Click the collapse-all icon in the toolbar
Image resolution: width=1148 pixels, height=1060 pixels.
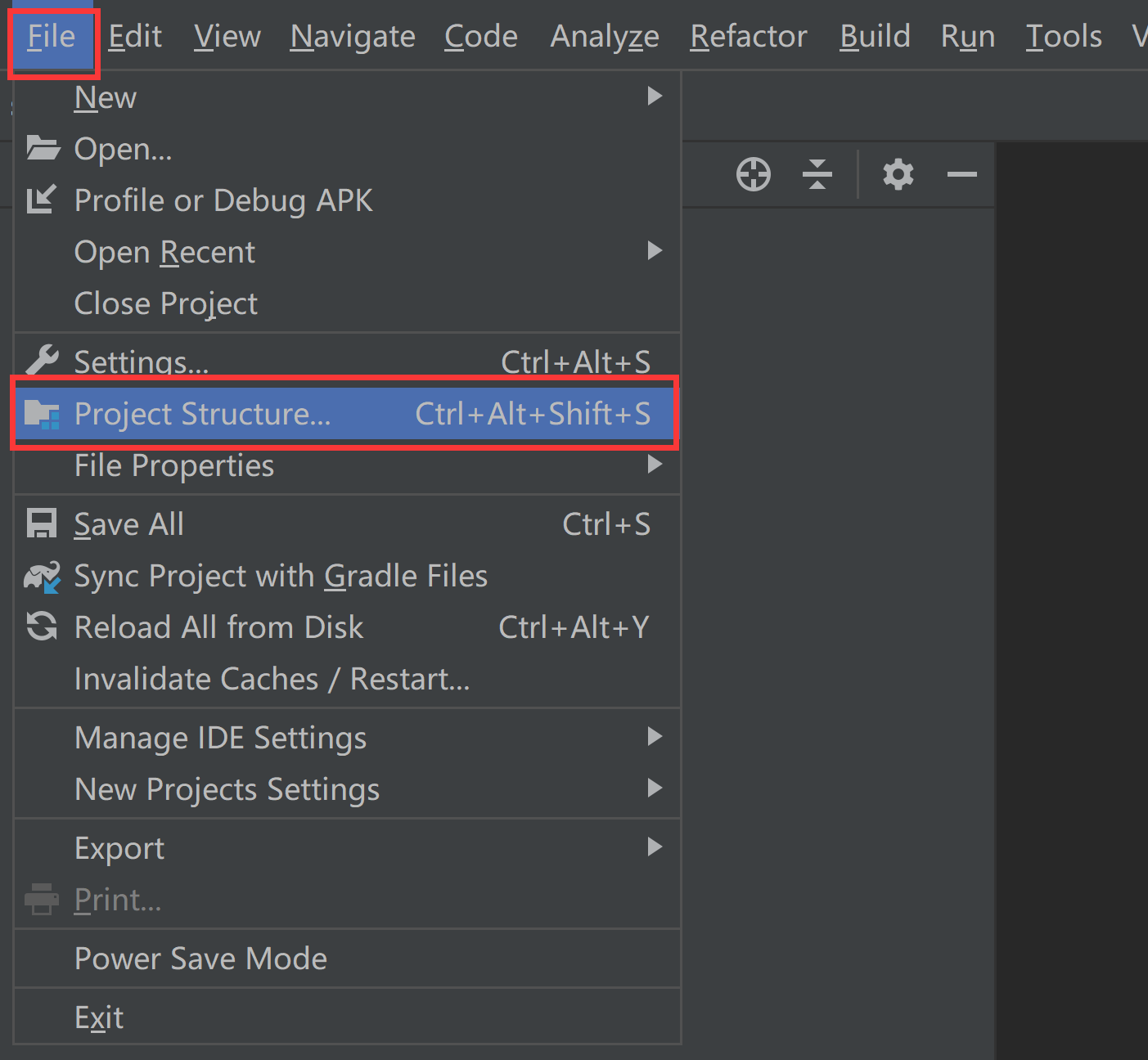point(817,174)
